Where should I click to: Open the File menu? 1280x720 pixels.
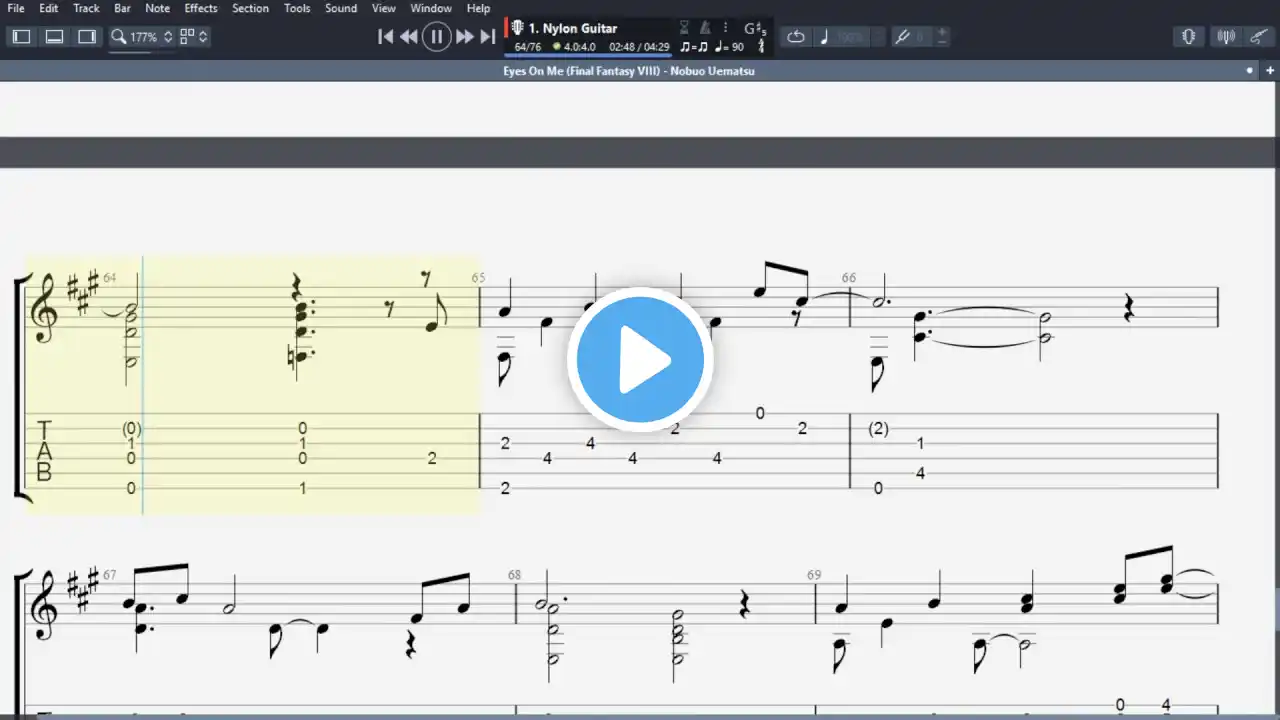click(16, 8)
